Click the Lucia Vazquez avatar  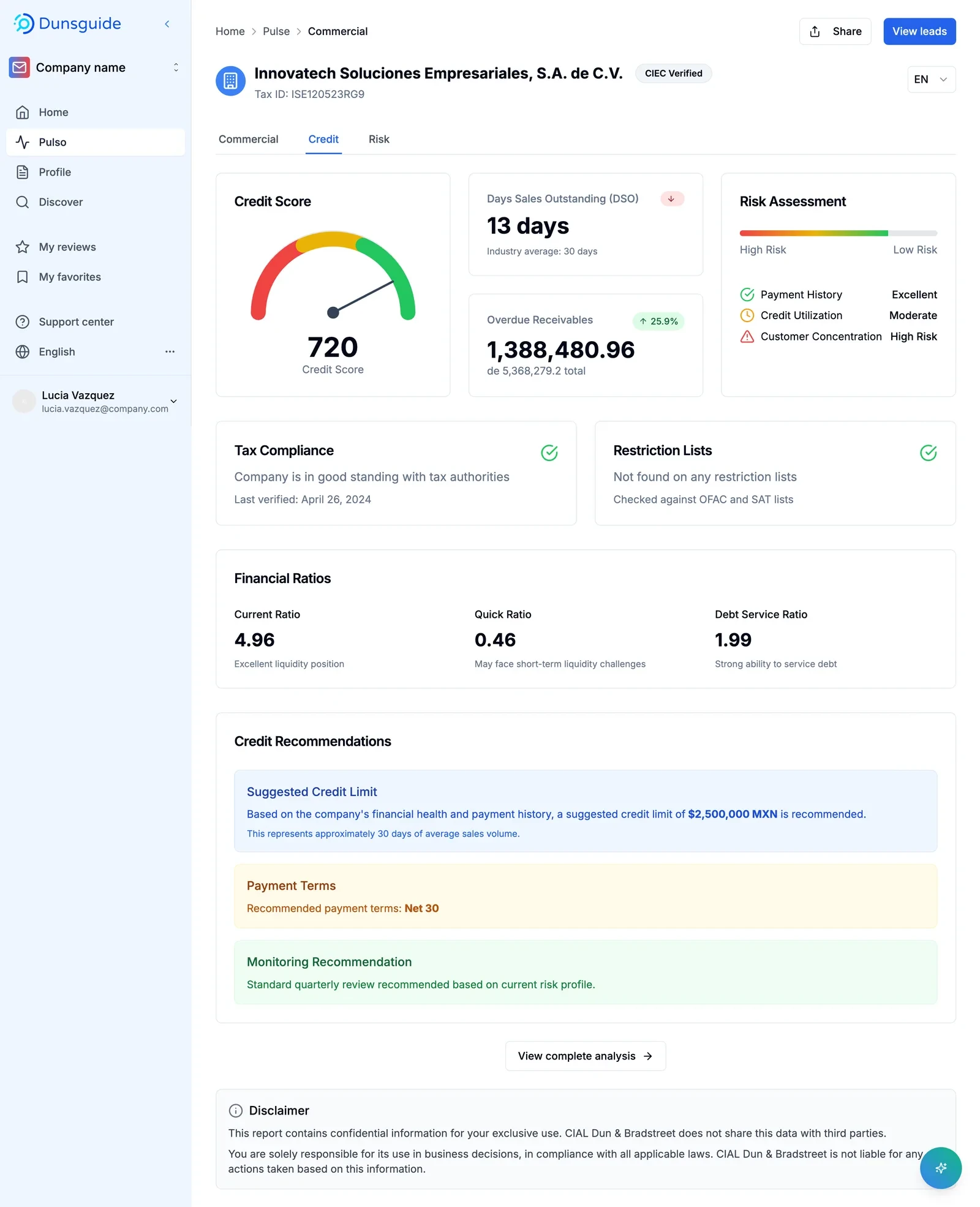[24, 402]
